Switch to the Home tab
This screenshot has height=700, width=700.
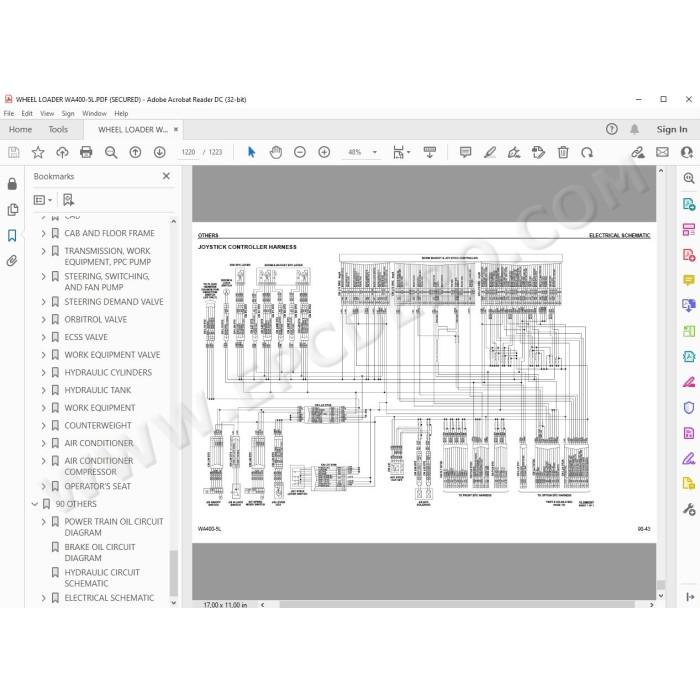click(x=20, y=129)
